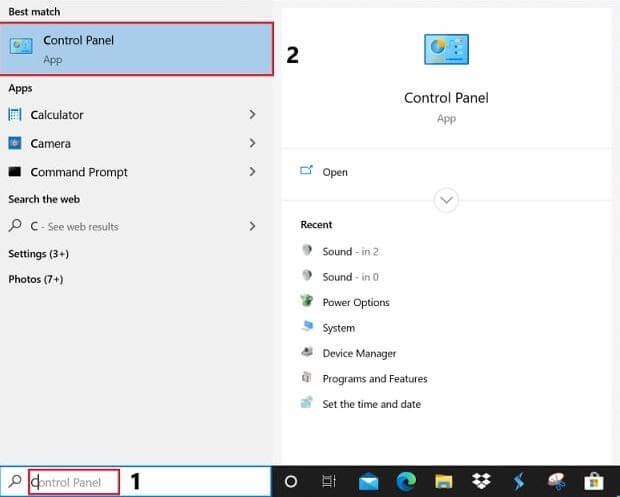Click the Settings (3+) results category

tap(38, 254)
